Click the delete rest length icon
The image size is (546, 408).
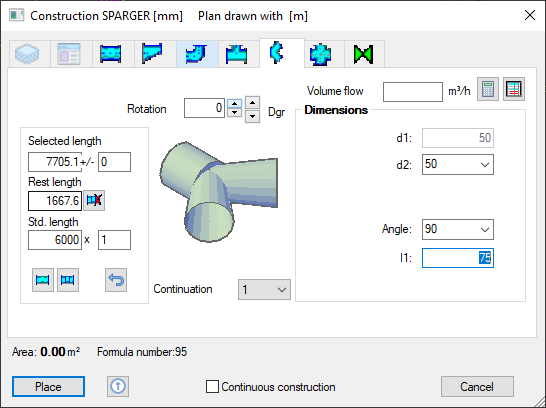(94, 201)
